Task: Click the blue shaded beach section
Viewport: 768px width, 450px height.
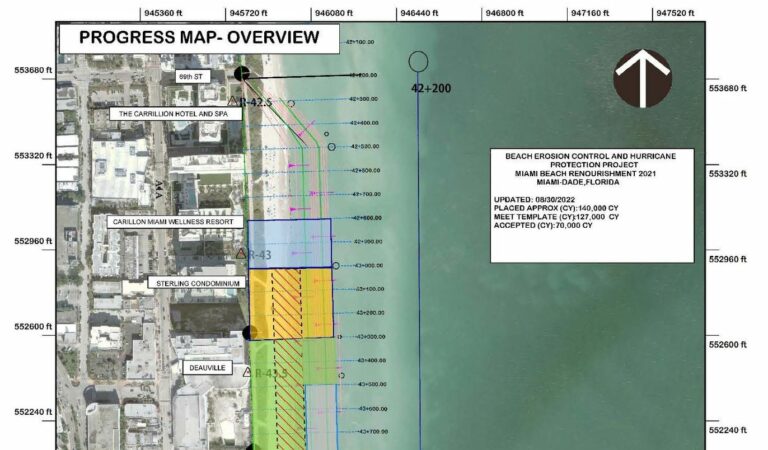Action: 289,243
